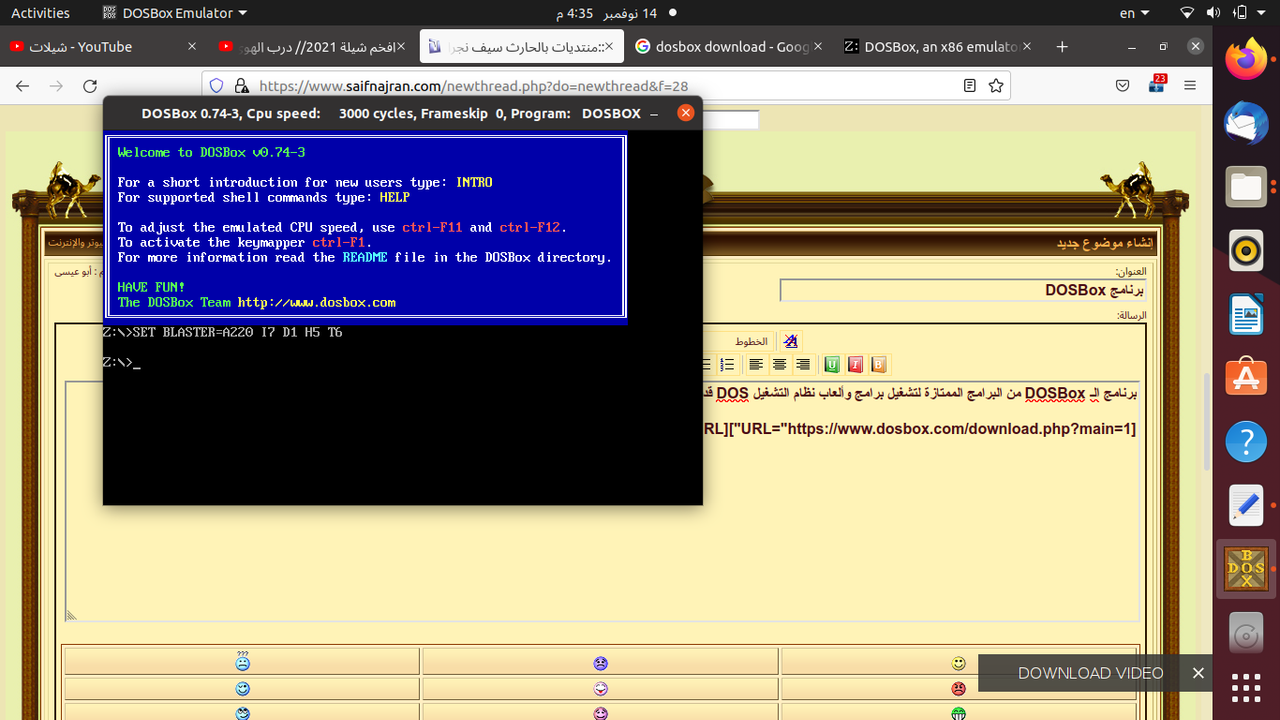Dismiss the DOWNLOAD VIDEO popup
This screenshot has width=1280, height=720.
click(x=1198, y=673)
